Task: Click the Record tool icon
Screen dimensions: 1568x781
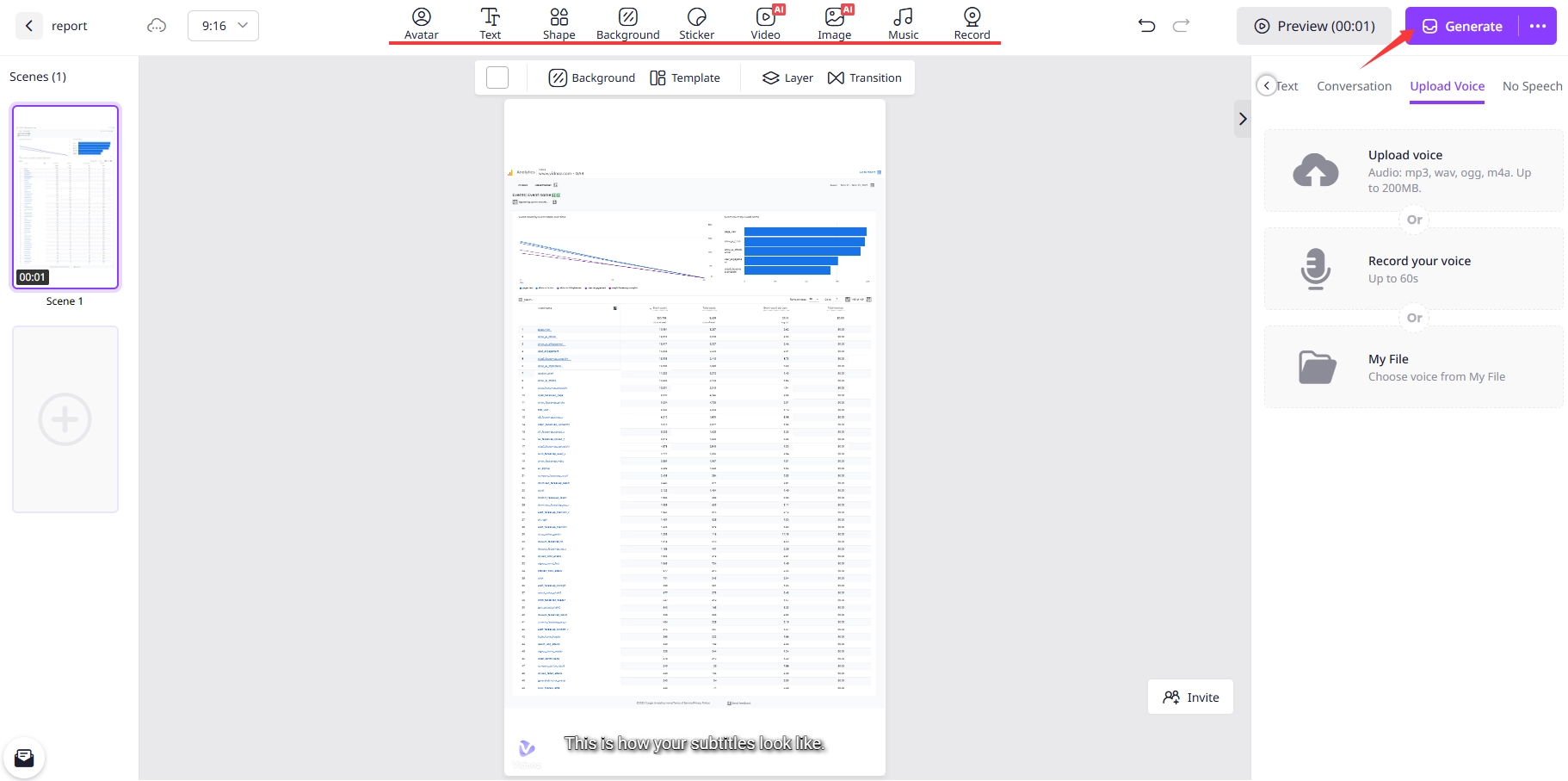Action: pos(972,17)
